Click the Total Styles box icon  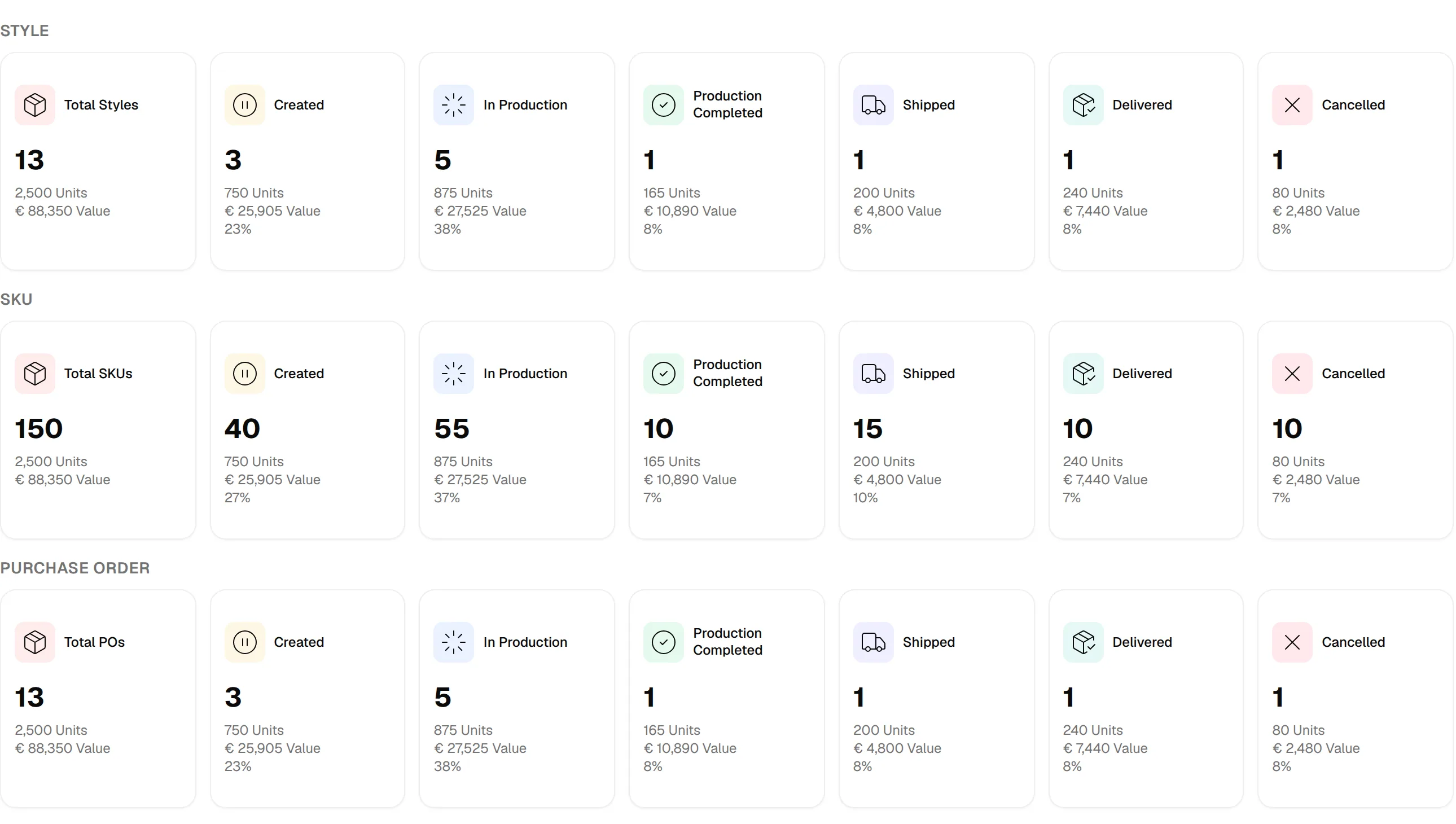coord(35,105)
